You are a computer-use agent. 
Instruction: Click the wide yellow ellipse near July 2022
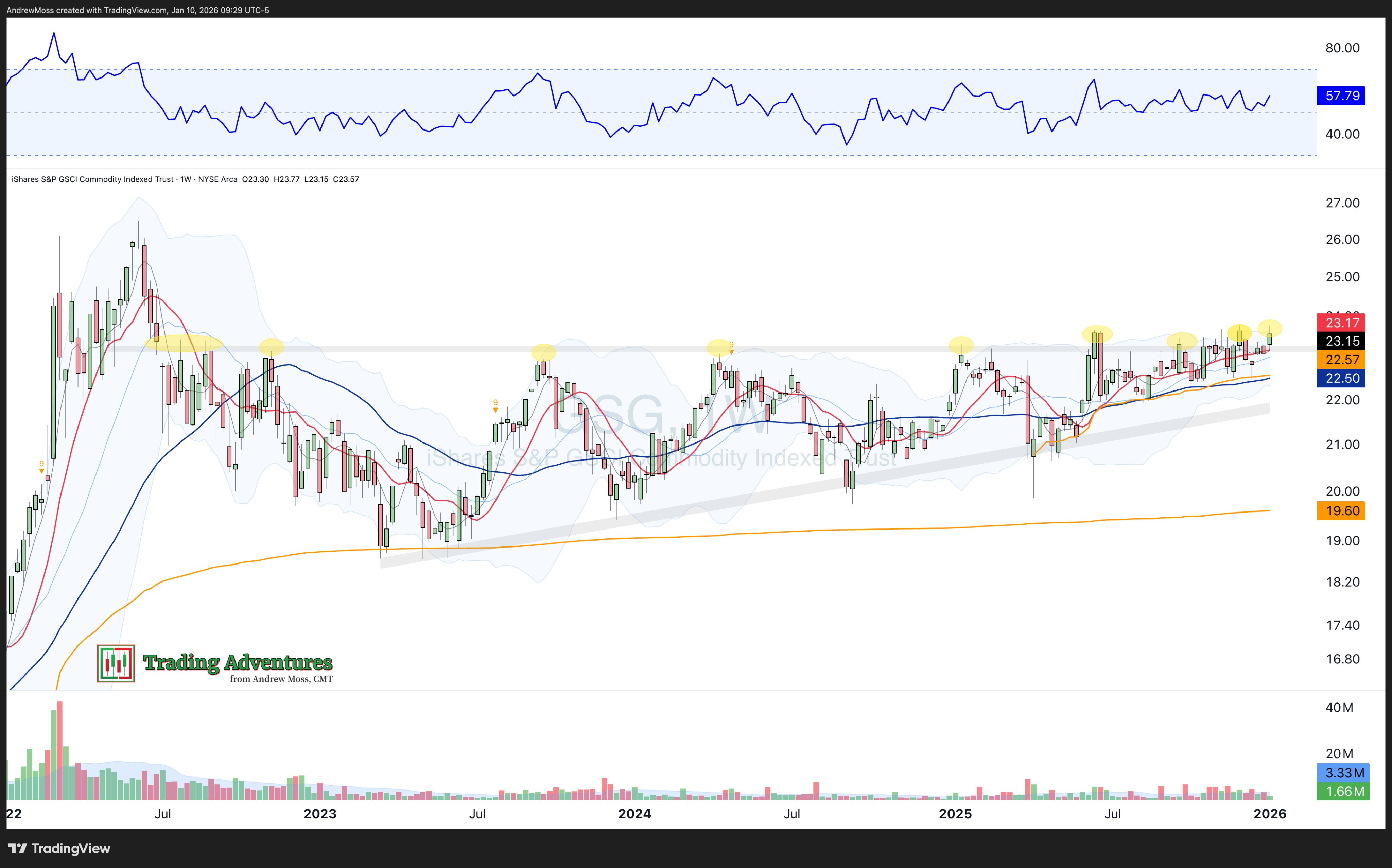[x=184, y=343]
